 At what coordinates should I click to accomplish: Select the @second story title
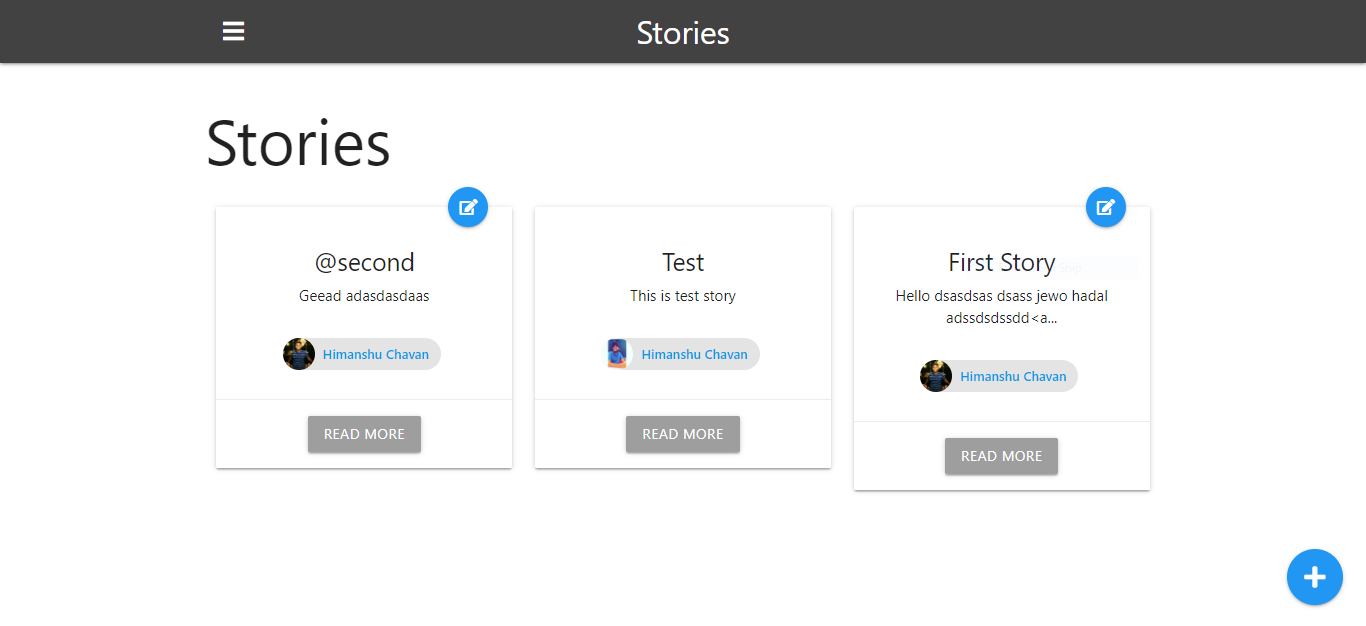coord(364,262)
